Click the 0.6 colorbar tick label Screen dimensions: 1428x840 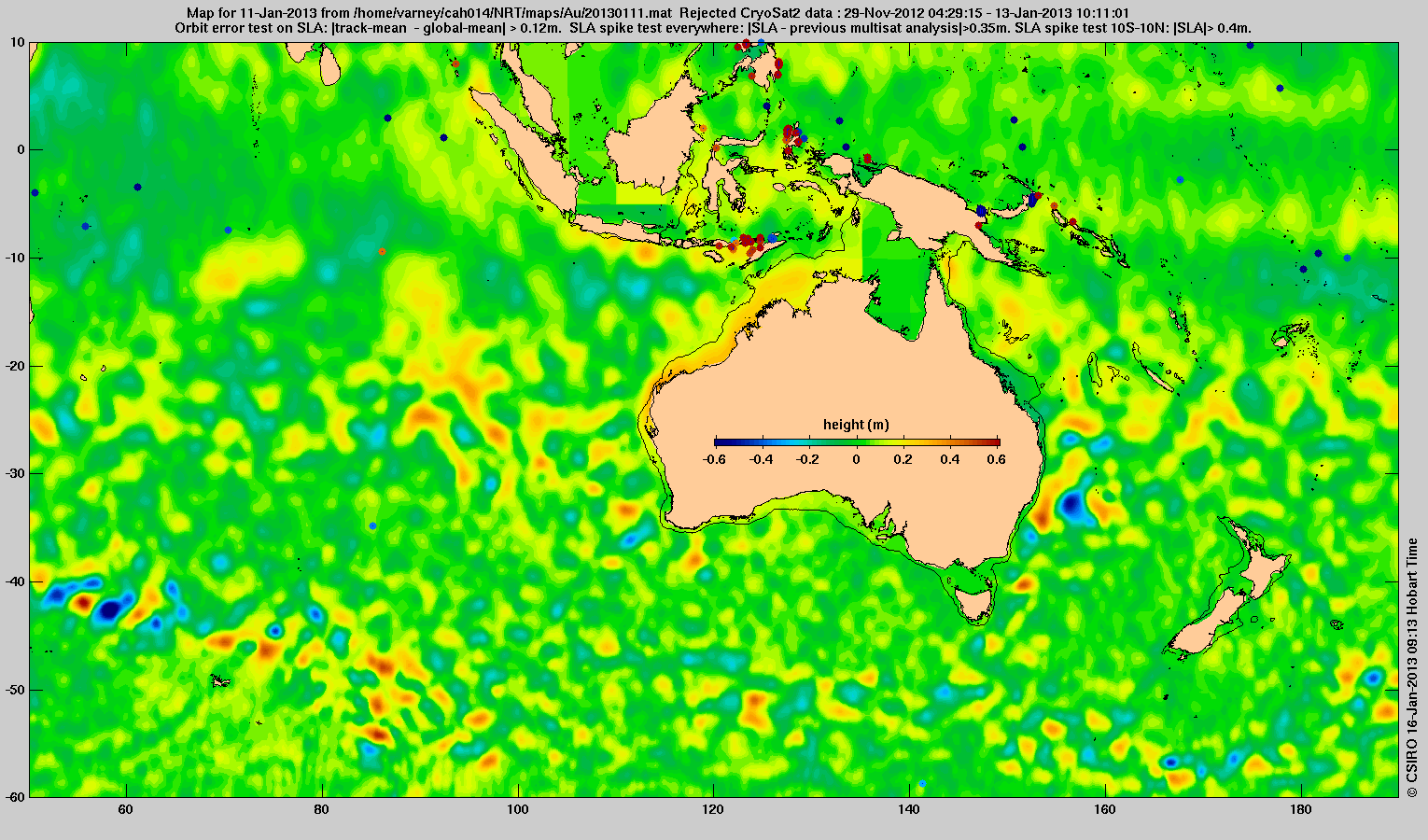[x=999, y=460]
